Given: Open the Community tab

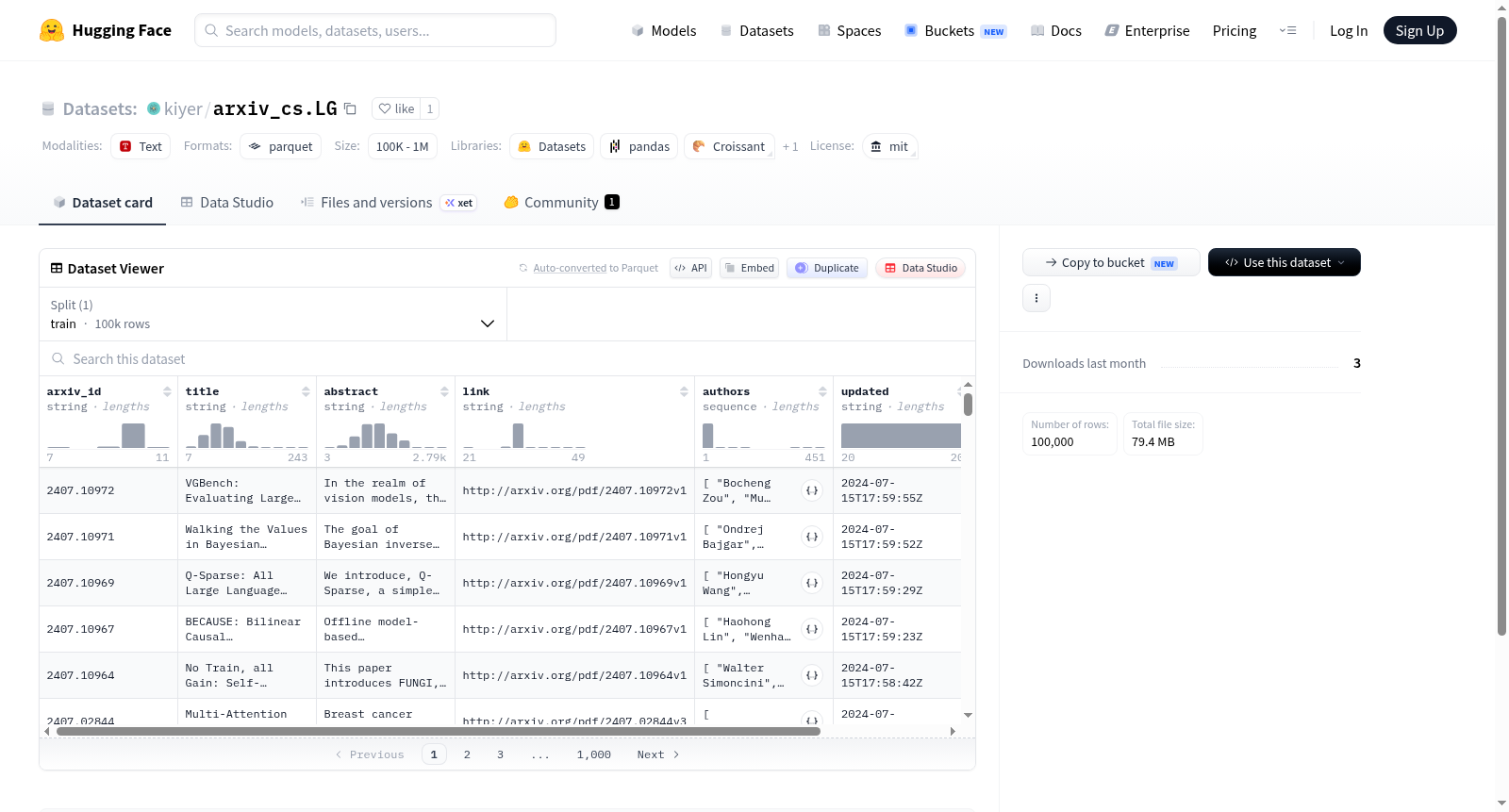Looking at the screenshot, I should point(561,202).
